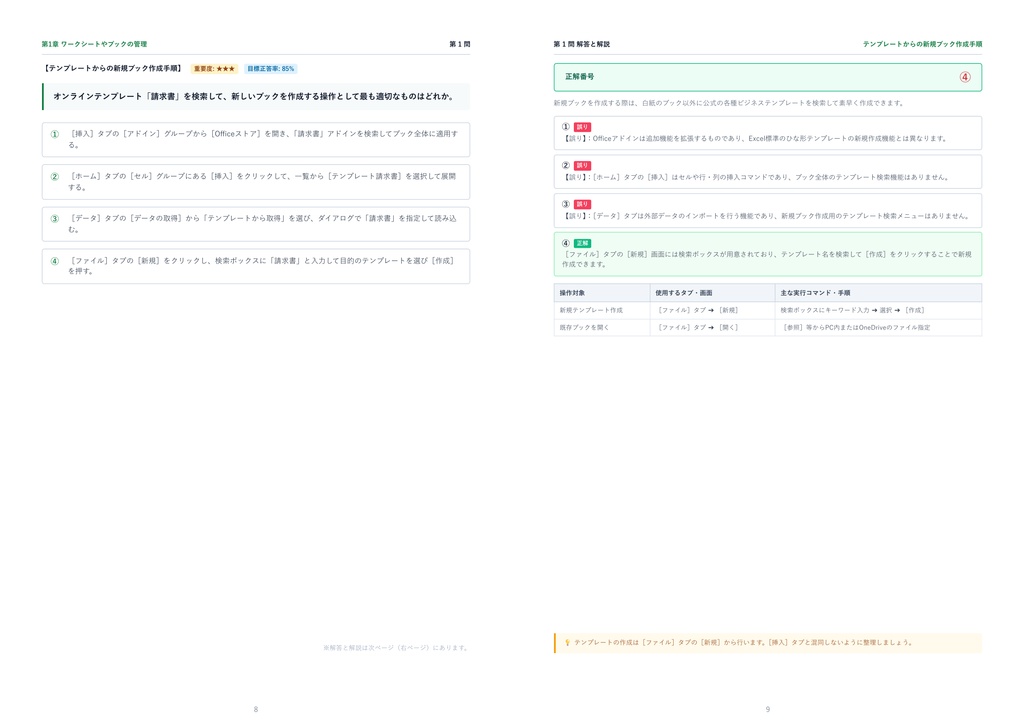Click the '正解番号' label
The height and width of the screenshot is (724, 1024).
point(579,77)
